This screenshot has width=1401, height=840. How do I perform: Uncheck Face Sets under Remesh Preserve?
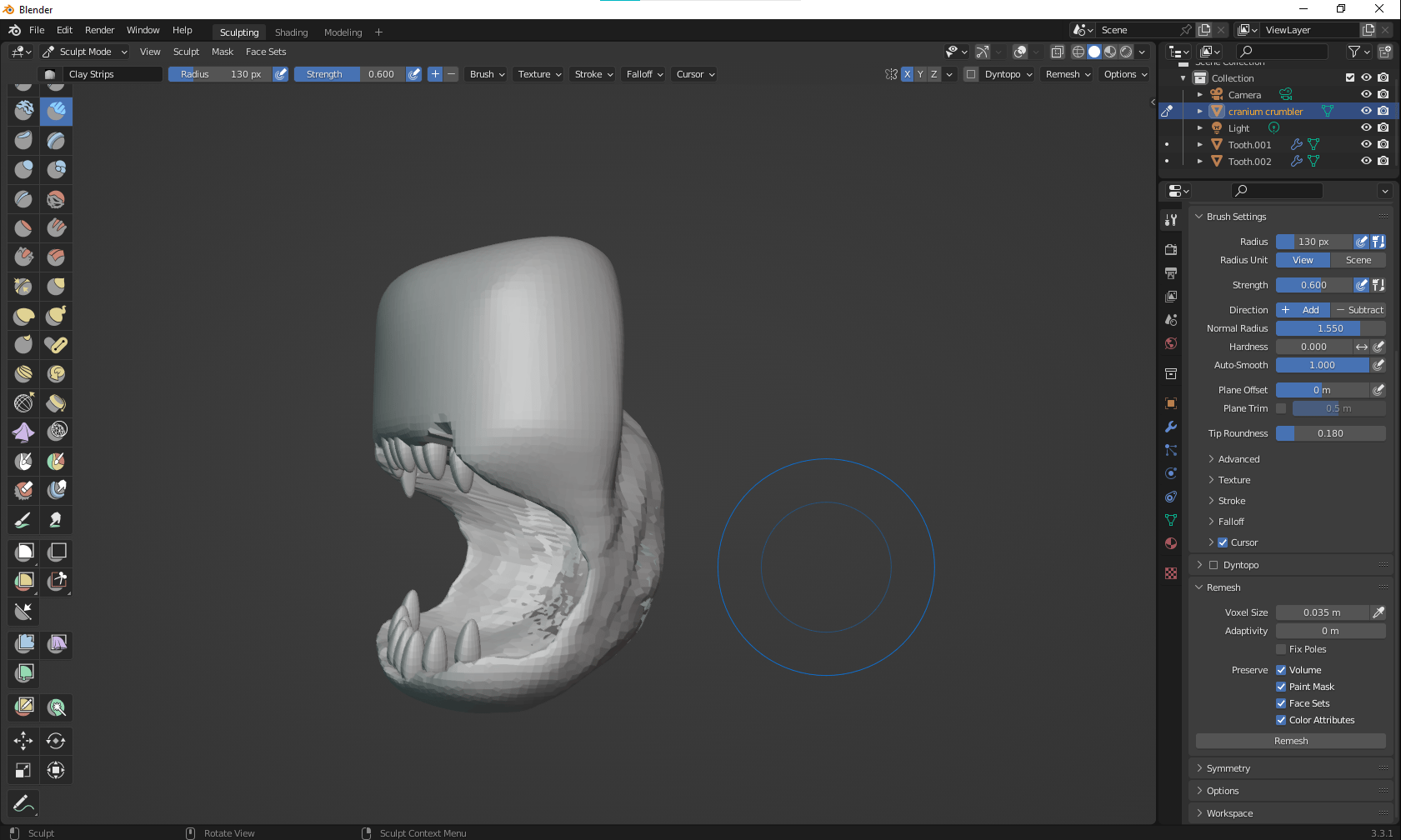pyautogui.click(x=1281, y=702)
